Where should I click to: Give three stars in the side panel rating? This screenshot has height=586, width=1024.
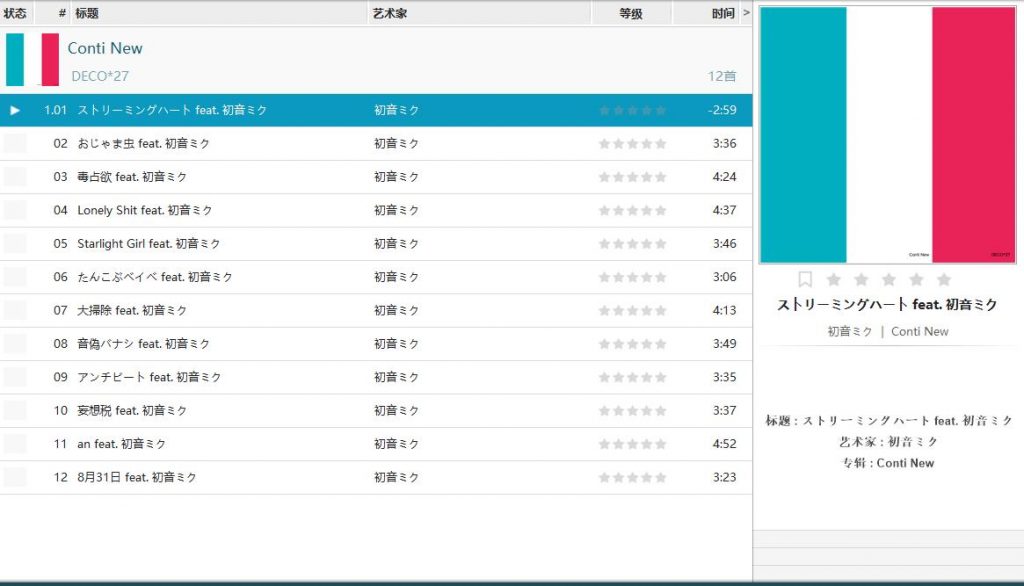(x=889, y=280)
